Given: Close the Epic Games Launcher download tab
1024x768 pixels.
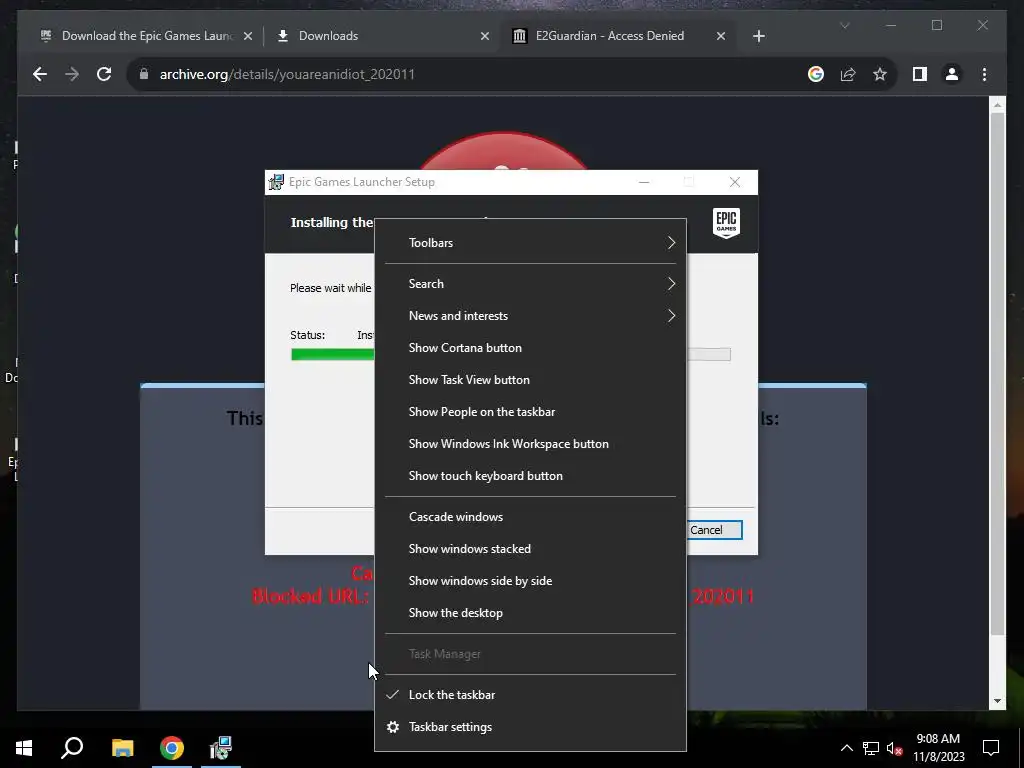Looking at the screenshot, I should (248, 36).
